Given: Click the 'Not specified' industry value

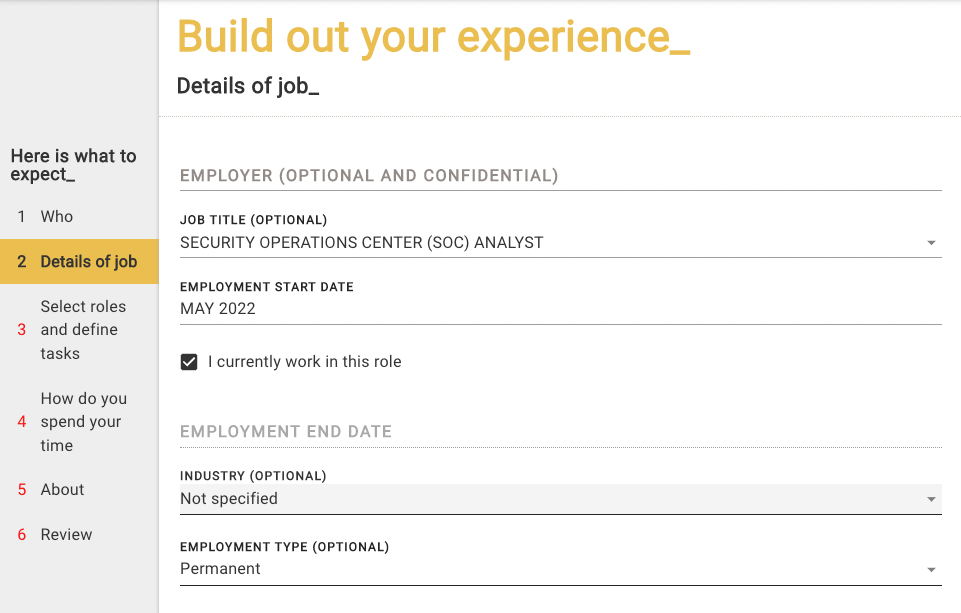Looking at the screenshot, I should [x=229, y=499].
